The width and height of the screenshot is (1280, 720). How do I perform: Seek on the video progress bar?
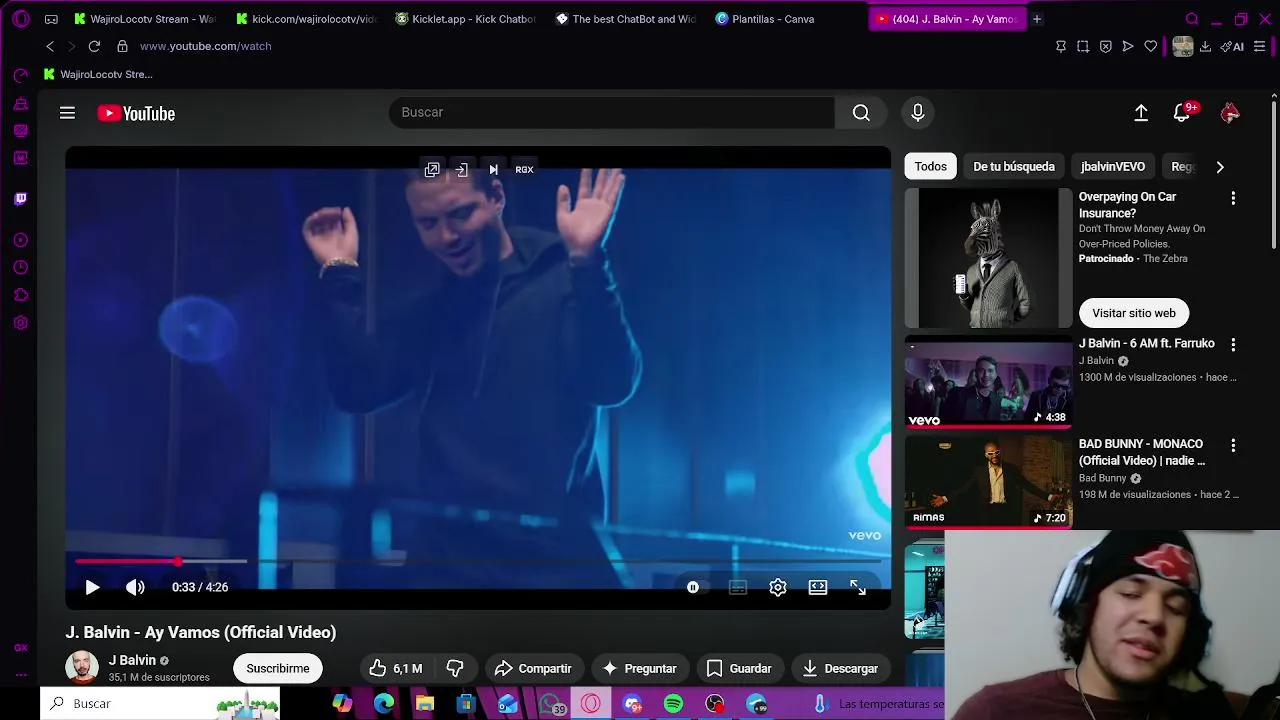(478, 561)
